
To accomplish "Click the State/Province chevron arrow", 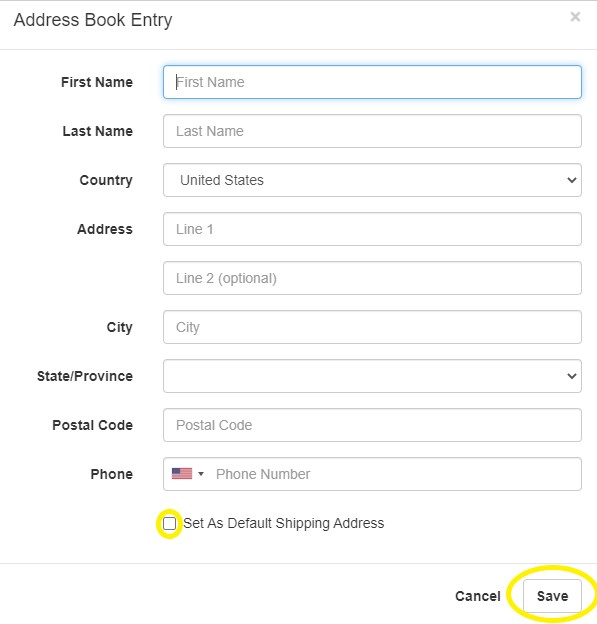I will [572, 376].
